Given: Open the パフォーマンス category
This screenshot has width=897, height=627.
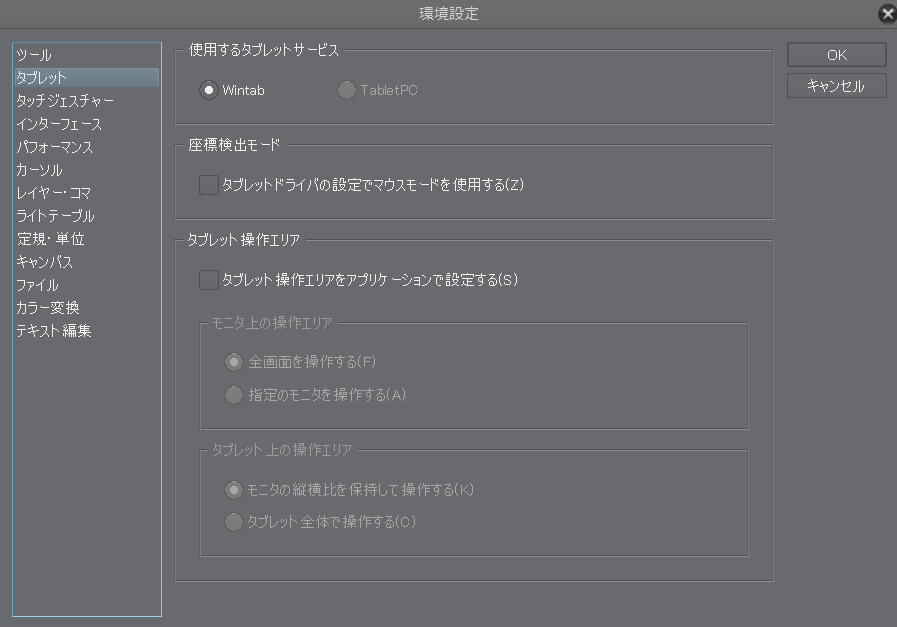Looking at the screenshot, I should (x=55, y=147).
